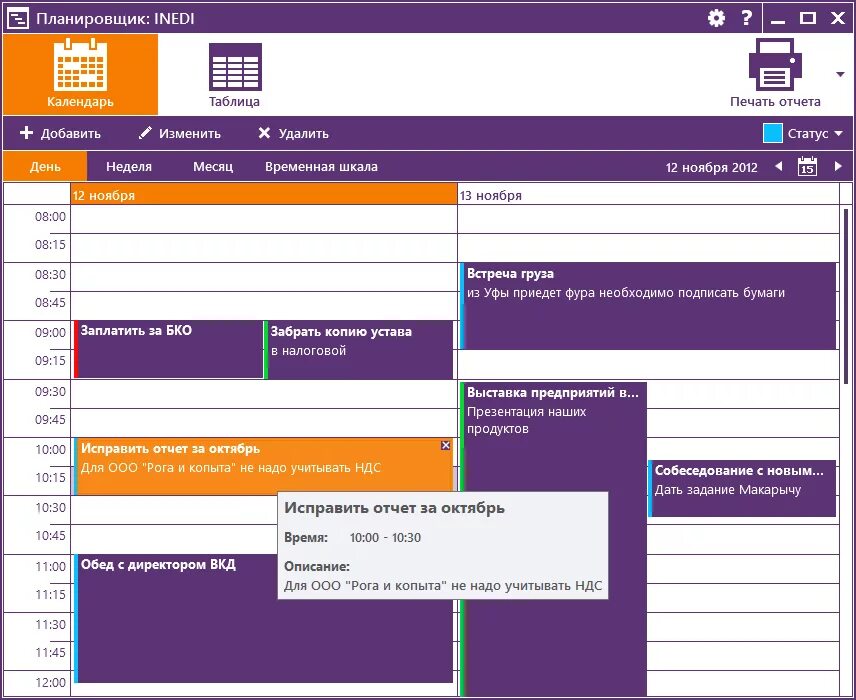Select the 13 ноября day header

pos(649,195)
